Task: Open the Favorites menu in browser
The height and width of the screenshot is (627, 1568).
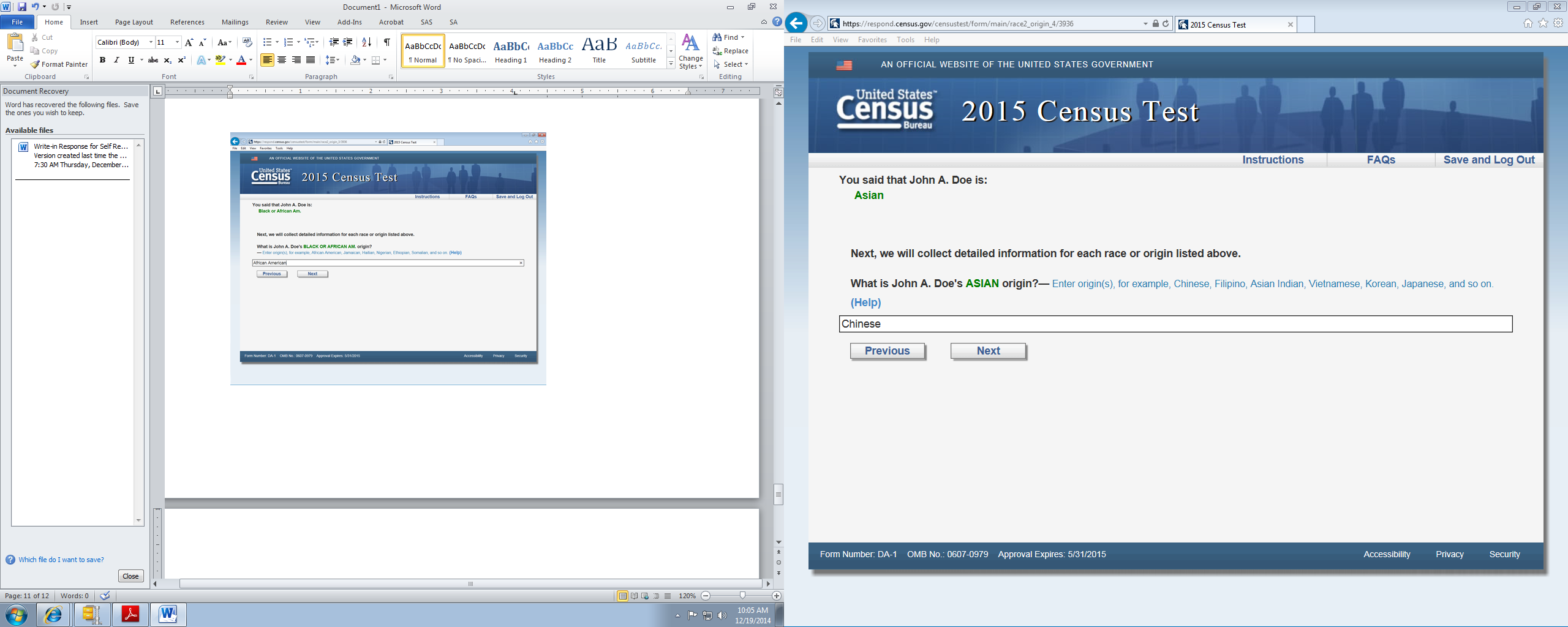Action: (872, 40)
